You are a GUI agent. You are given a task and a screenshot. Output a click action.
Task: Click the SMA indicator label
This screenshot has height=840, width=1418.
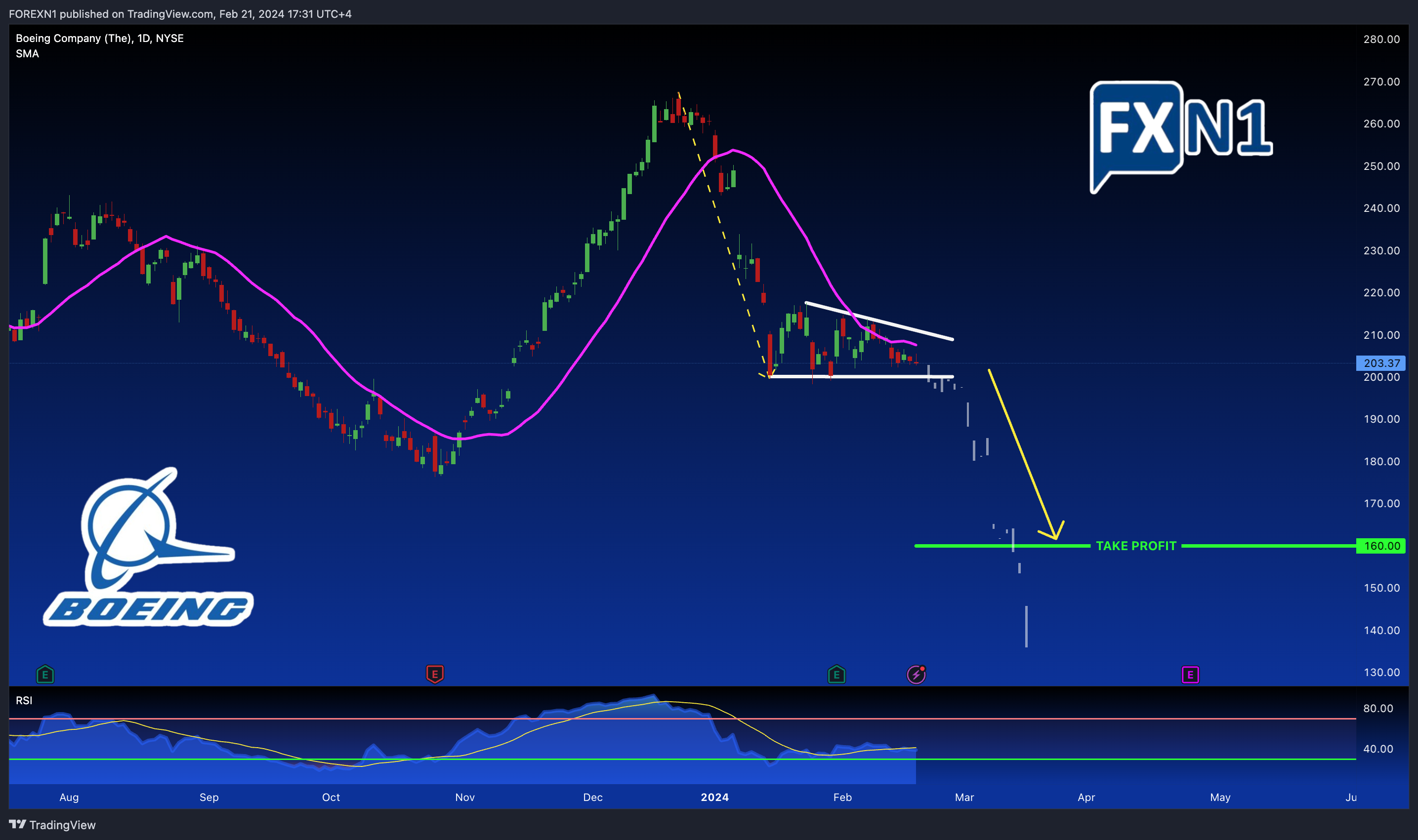pyautogui.click(x=27, y=54)
